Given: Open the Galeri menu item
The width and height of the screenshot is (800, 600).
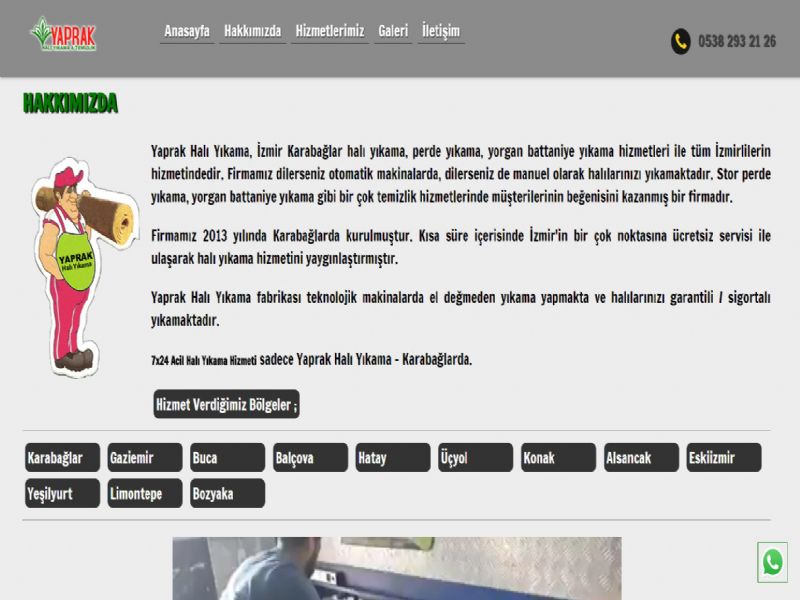Looking at the screenshot, I should [x=393, y=31].
